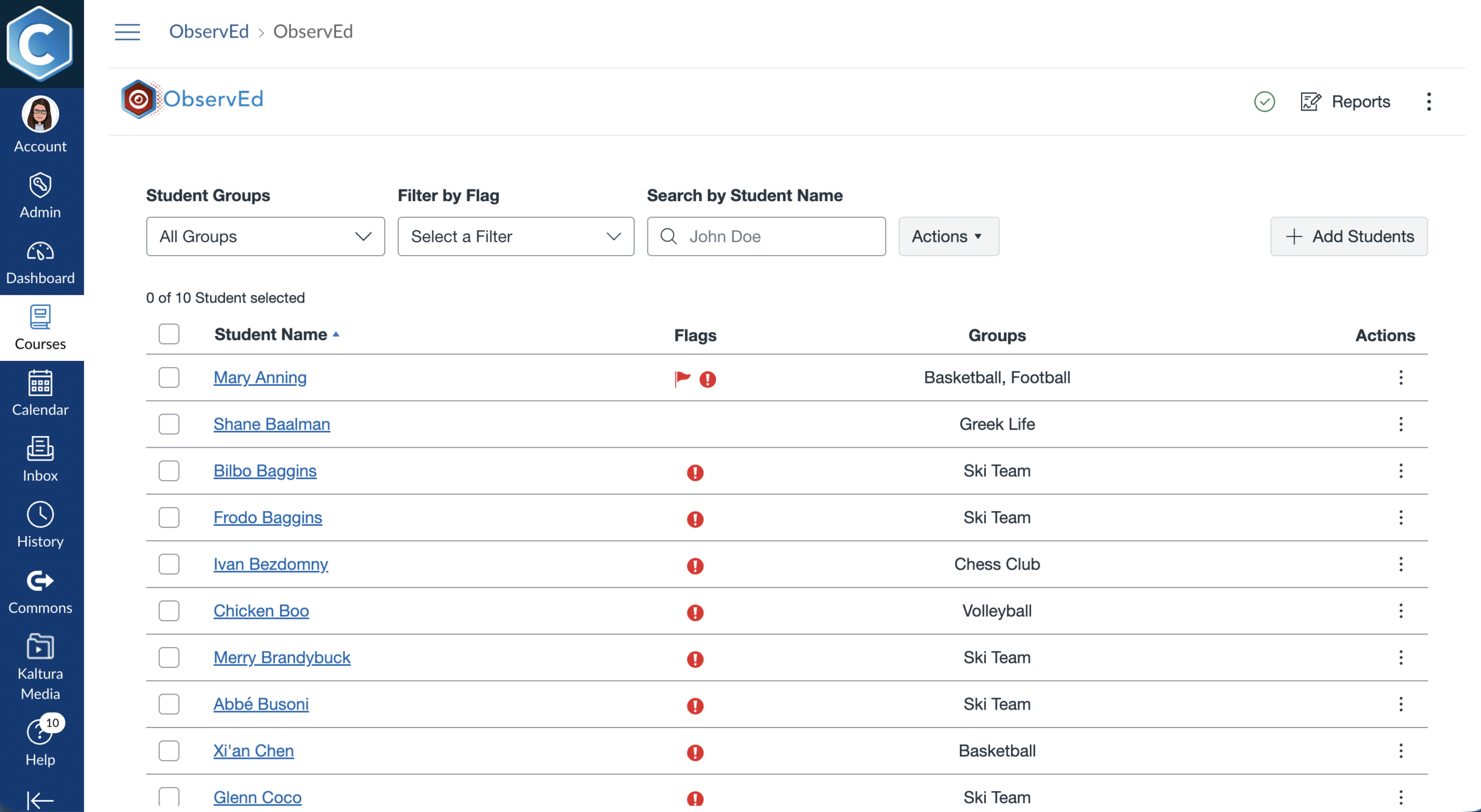
Task: Collapse the global navigation sidebar
Action: point(40,800)
